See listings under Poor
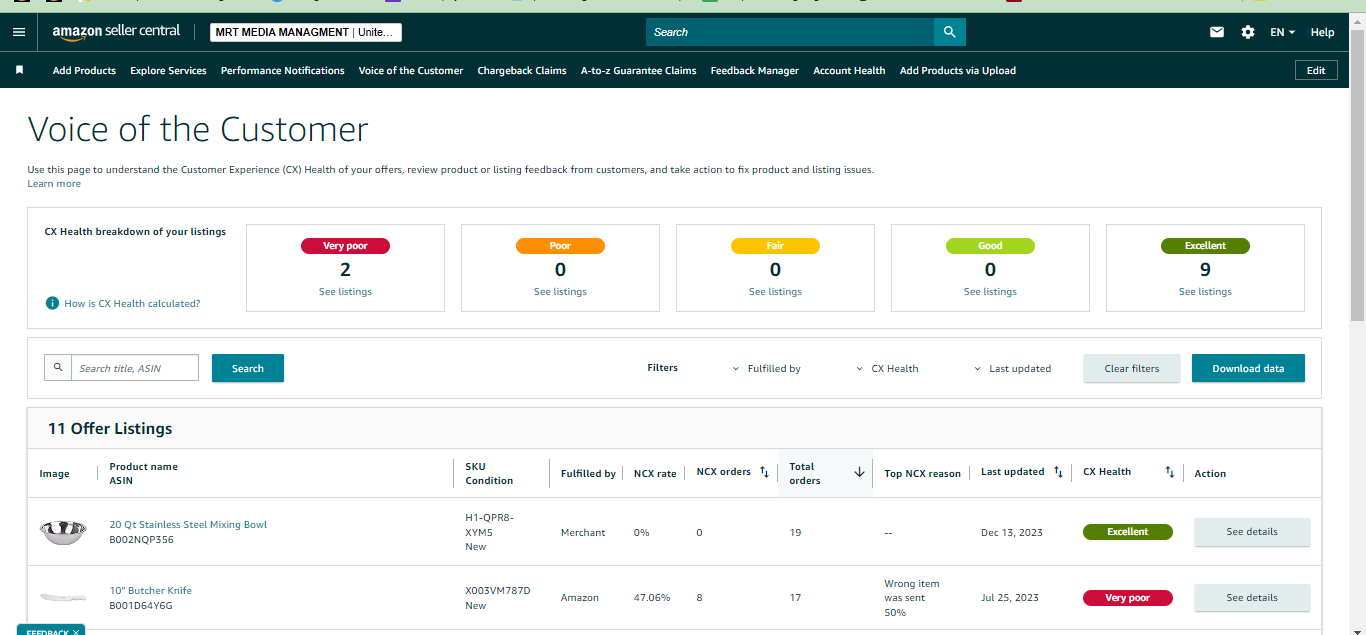1366x635 pixels. tap(560, 292)
